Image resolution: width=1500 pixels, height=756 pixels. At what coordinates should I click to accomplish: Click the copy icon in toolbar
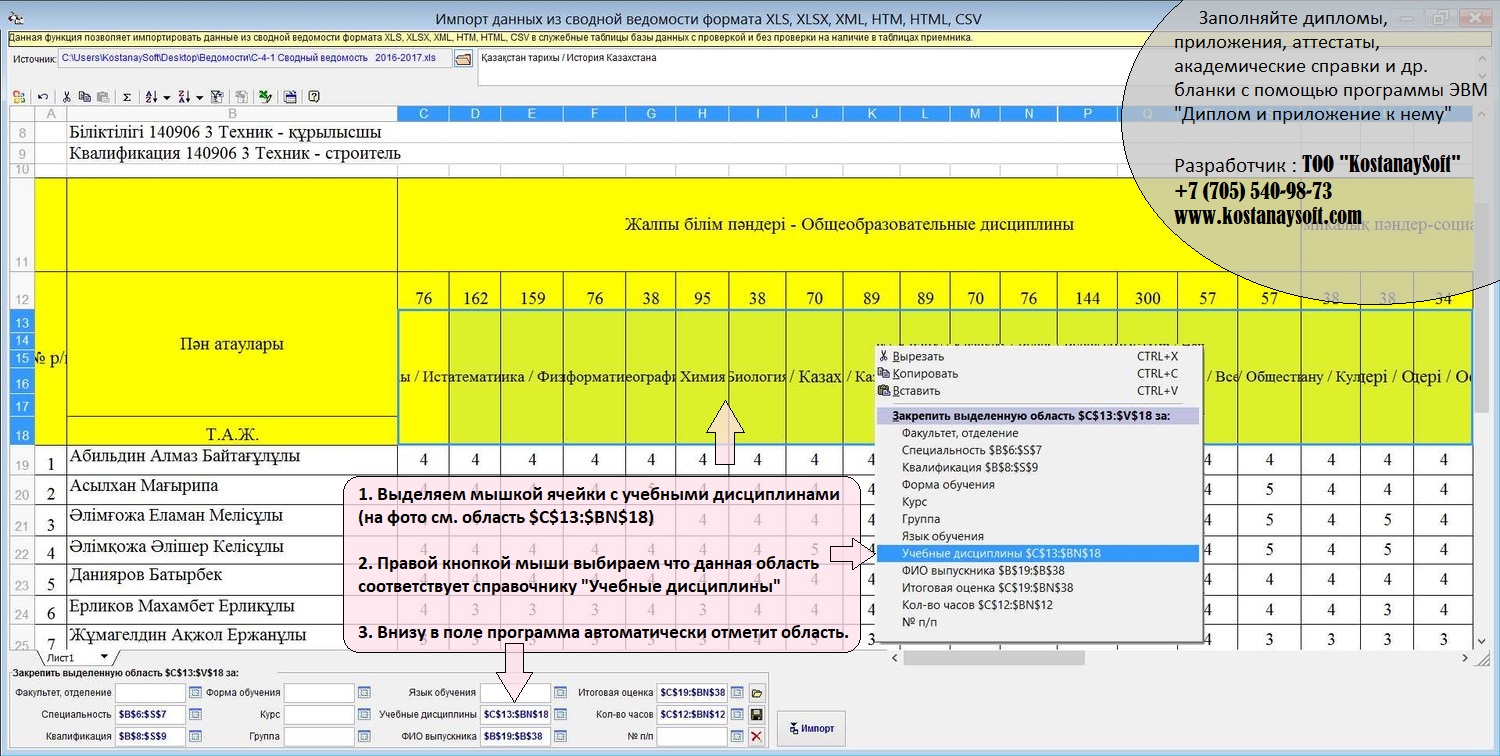click(x=85, y=97)
